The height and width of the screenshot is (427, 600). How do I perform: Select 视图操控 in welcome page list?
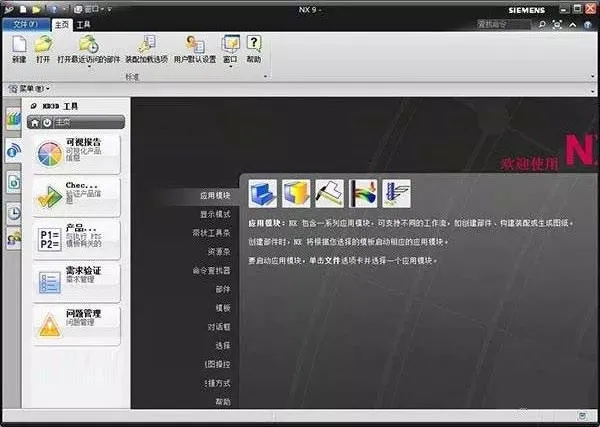pos(218,364)
